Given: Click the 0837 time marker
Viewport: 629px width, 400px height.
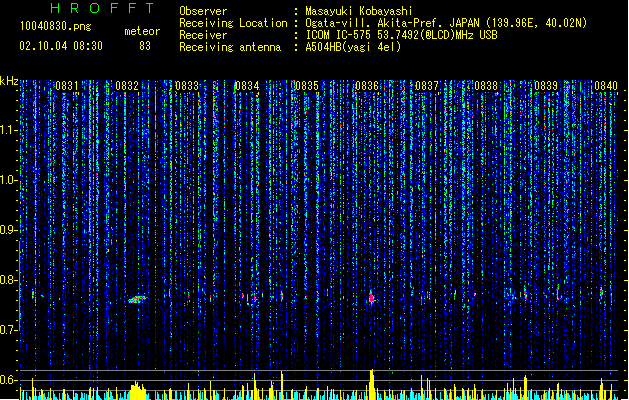Looking at the screenshot, I should click(427, 86).
